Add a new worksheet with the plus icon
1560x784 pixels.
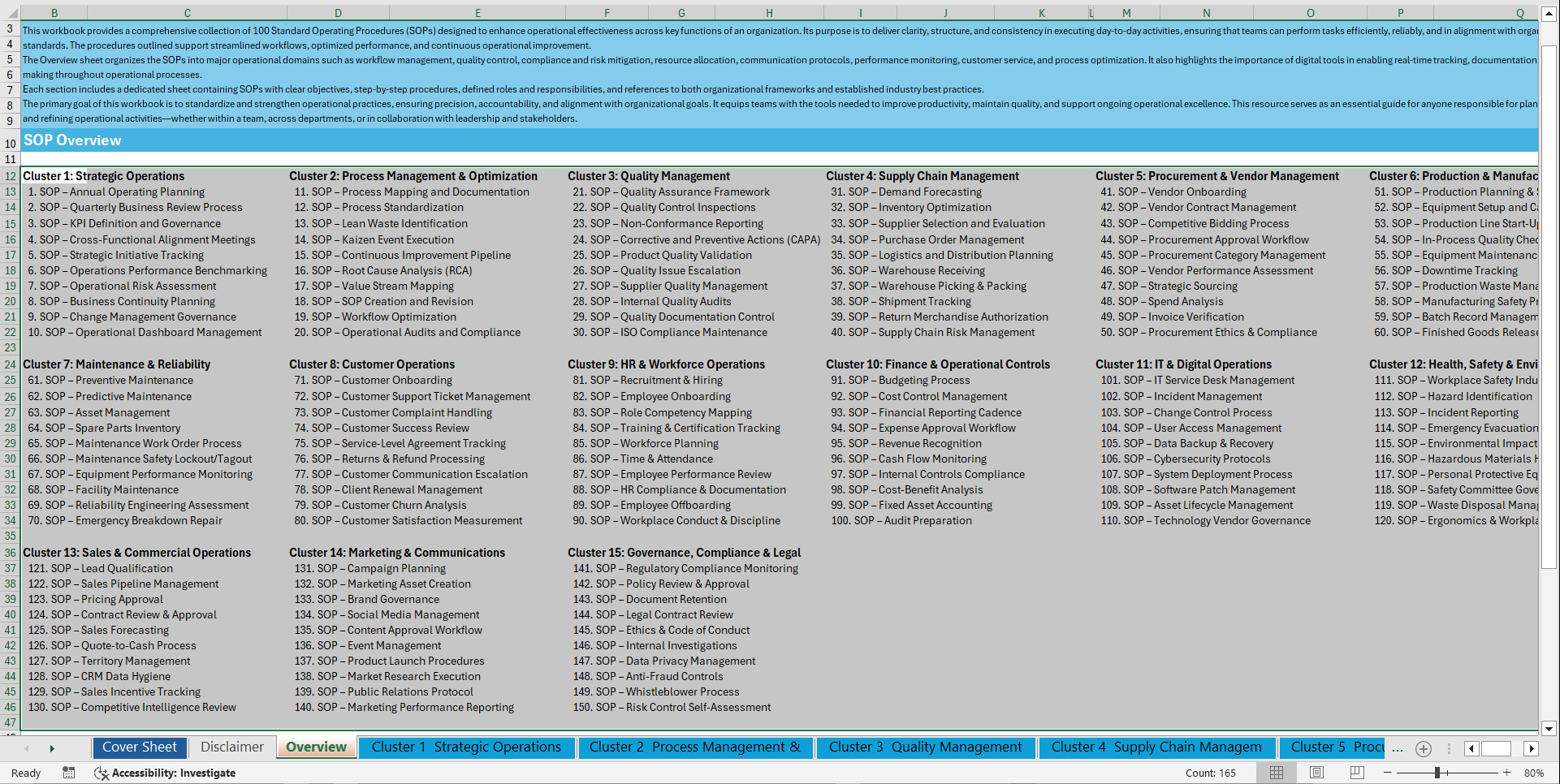pyautogui.click(x=1423, y=749)
